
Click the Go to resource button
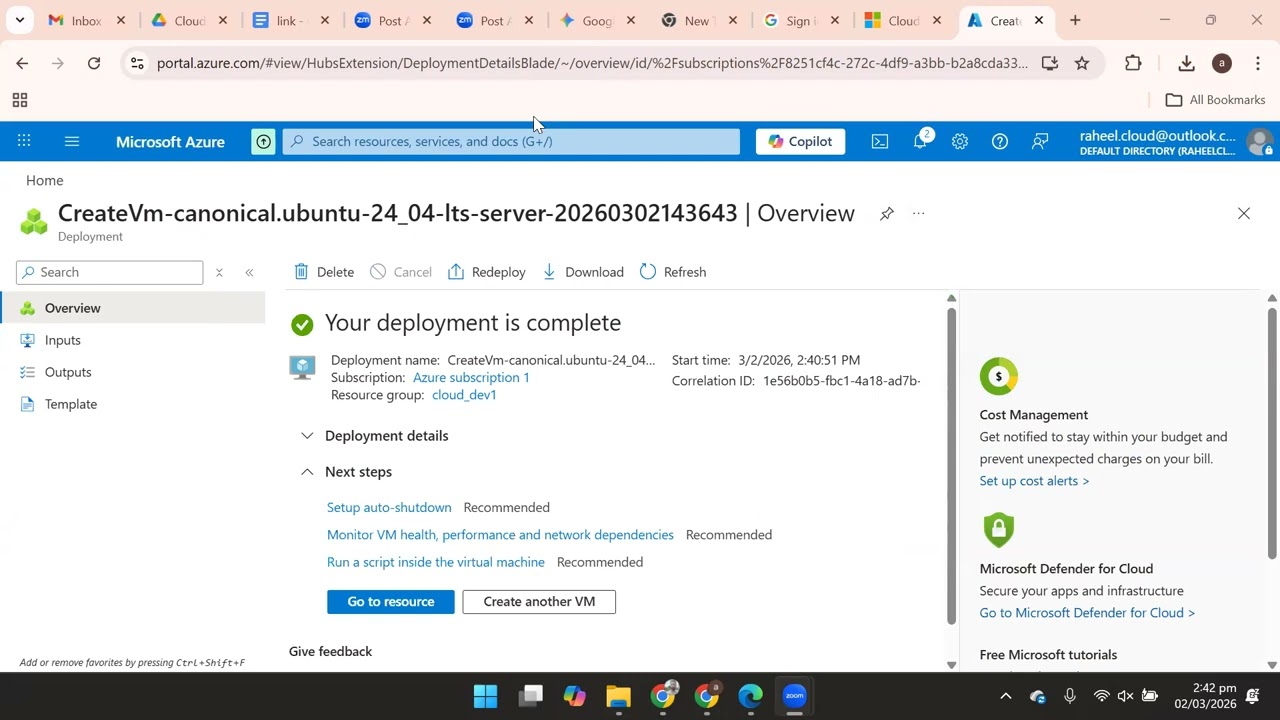[x=391, y=601]
